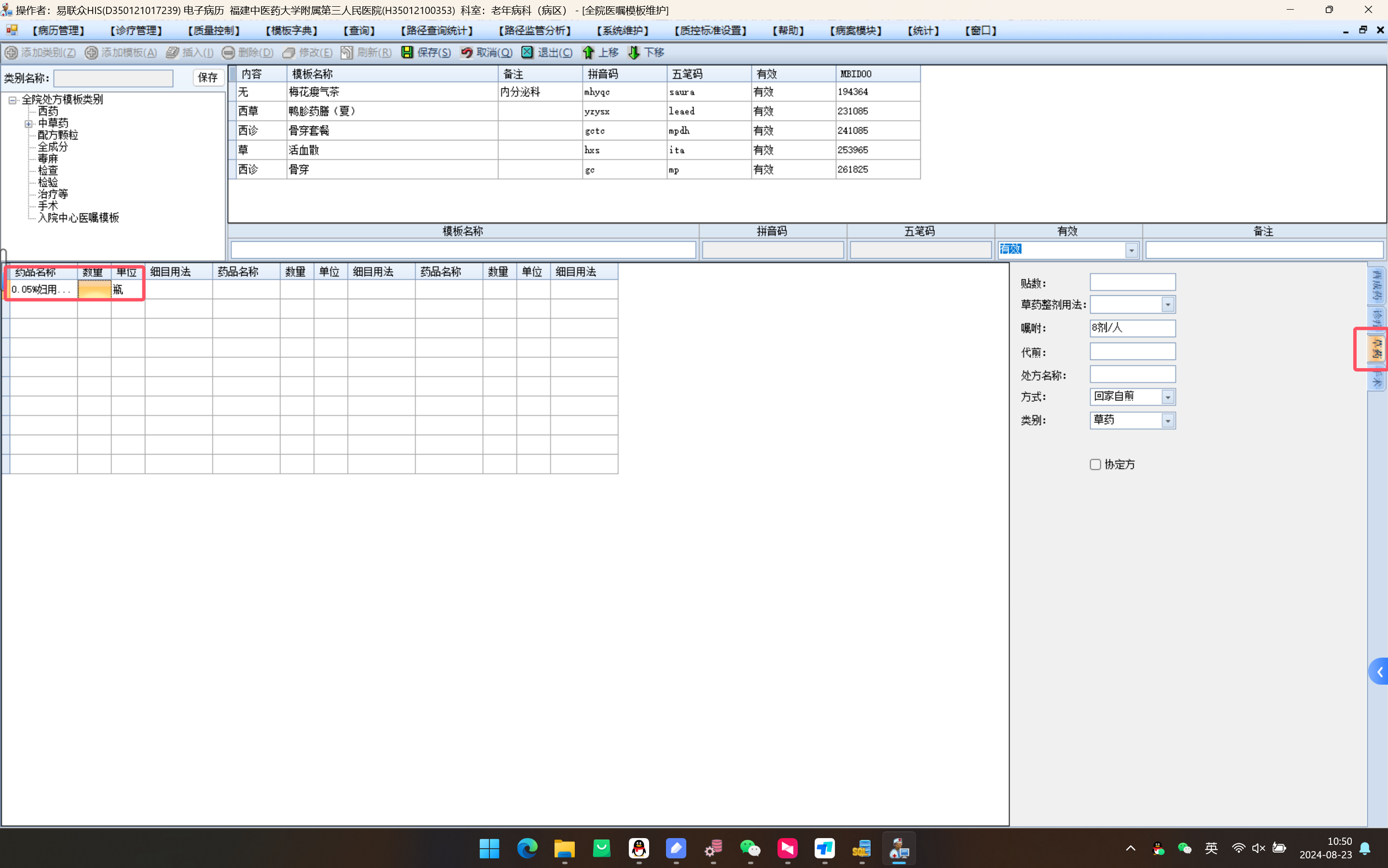Viewport: 1388px width, 868px height.
Task: Enable the 协定方 checkbox
Action: tap(1095, 465)
